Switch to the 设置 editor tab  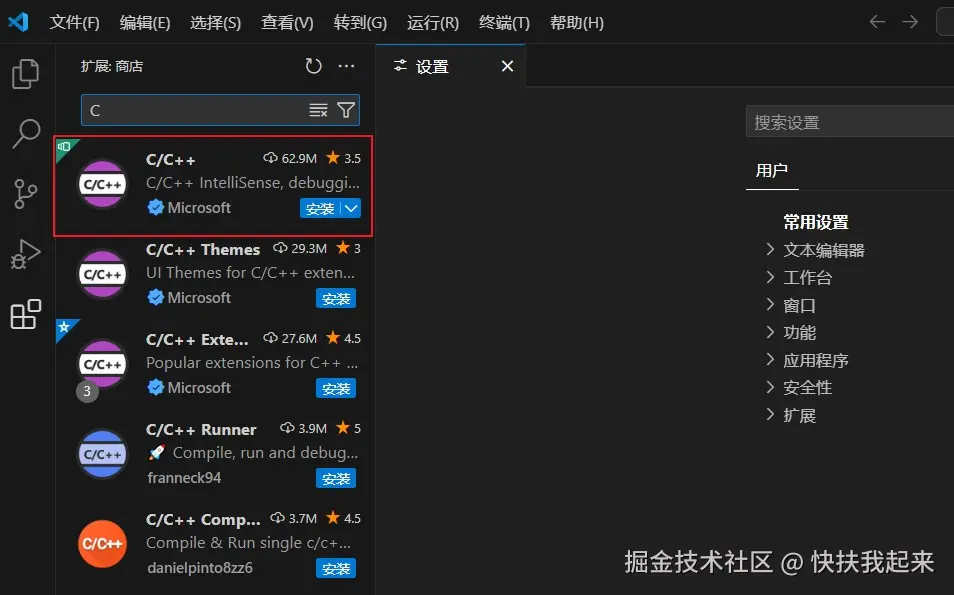pos(450,66)
